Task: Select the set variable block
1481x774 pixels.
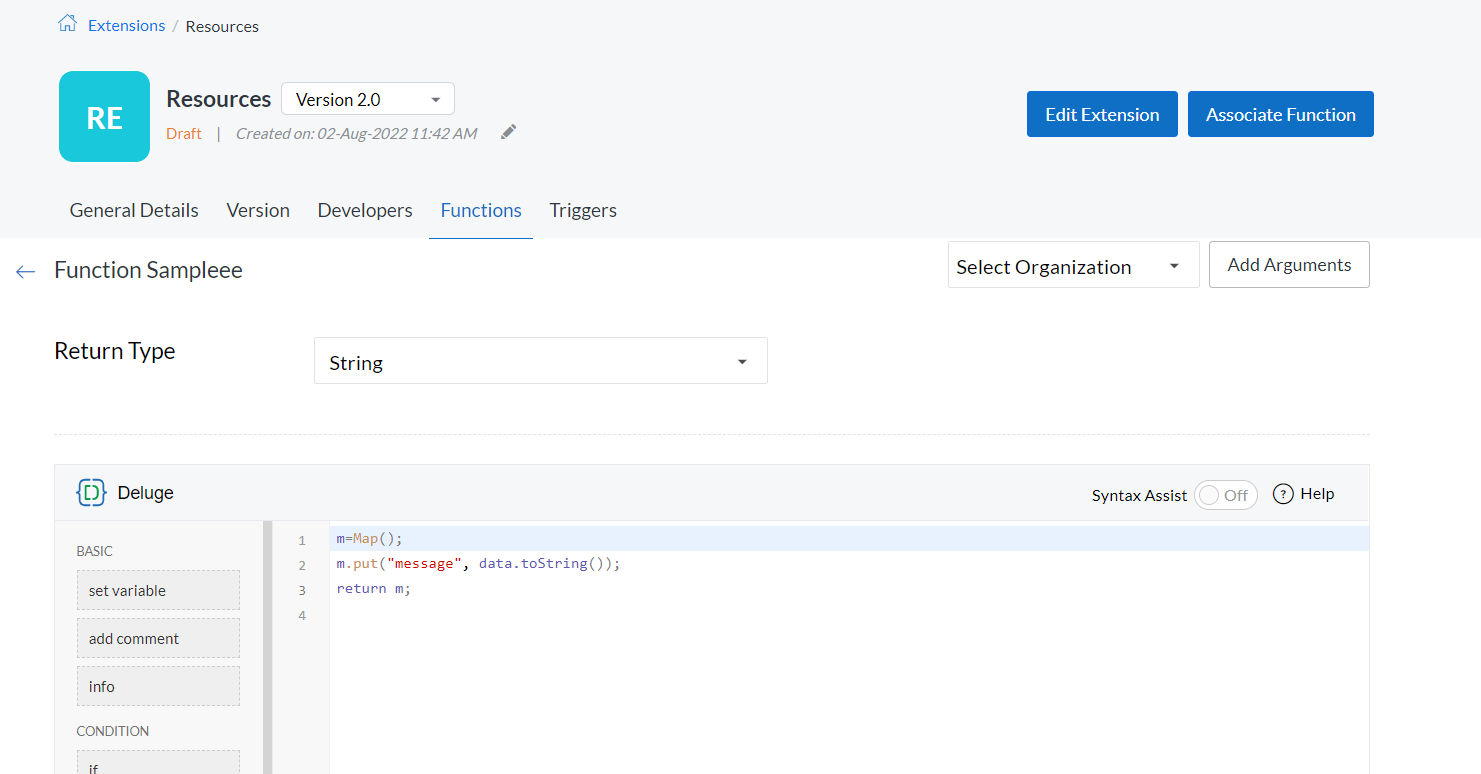Action: (158, 590)
